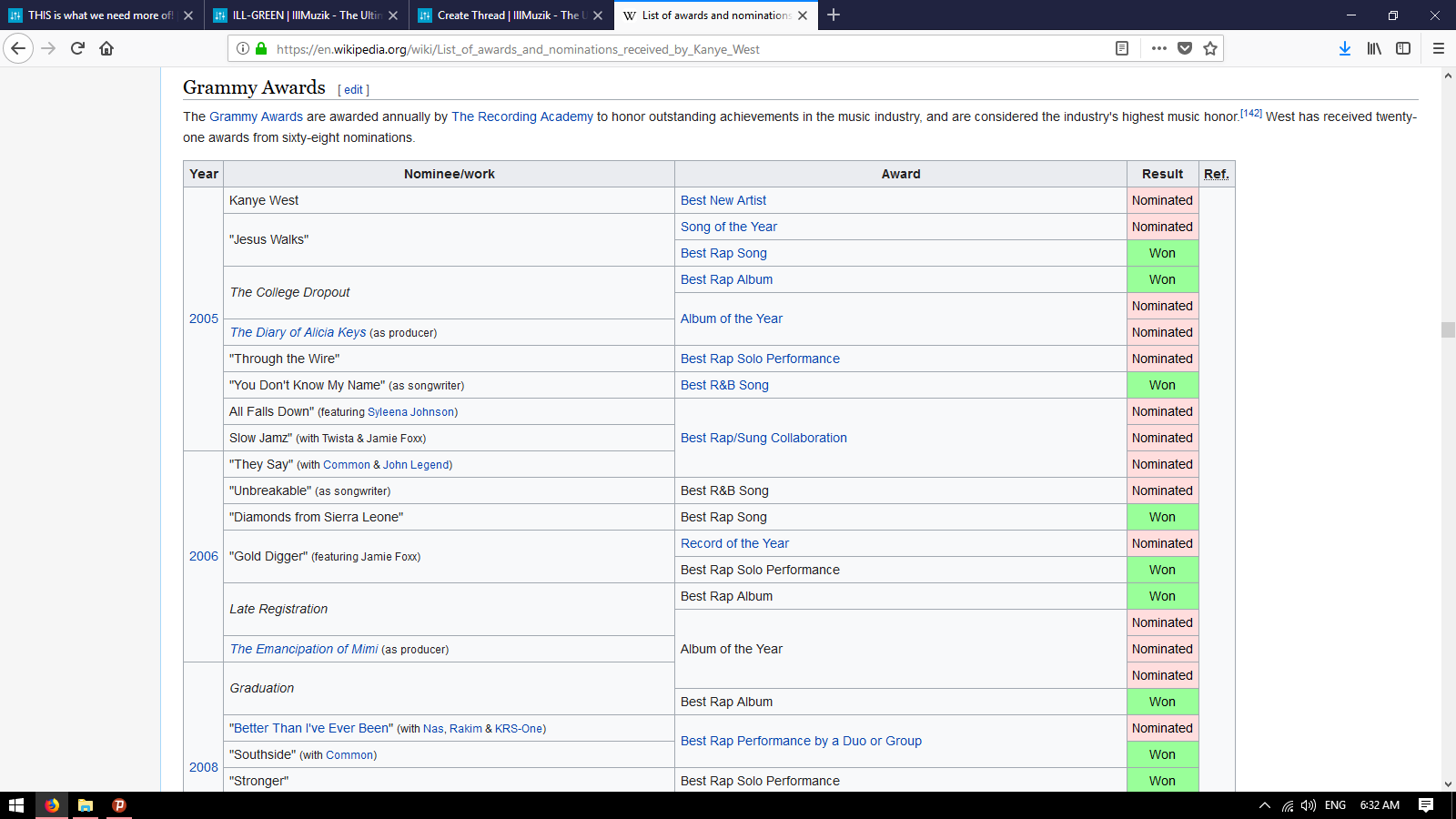The height and width of the screenshot is (819, 1456).
Task: Open the red P app in taskbar
Action: pos(119,805)
